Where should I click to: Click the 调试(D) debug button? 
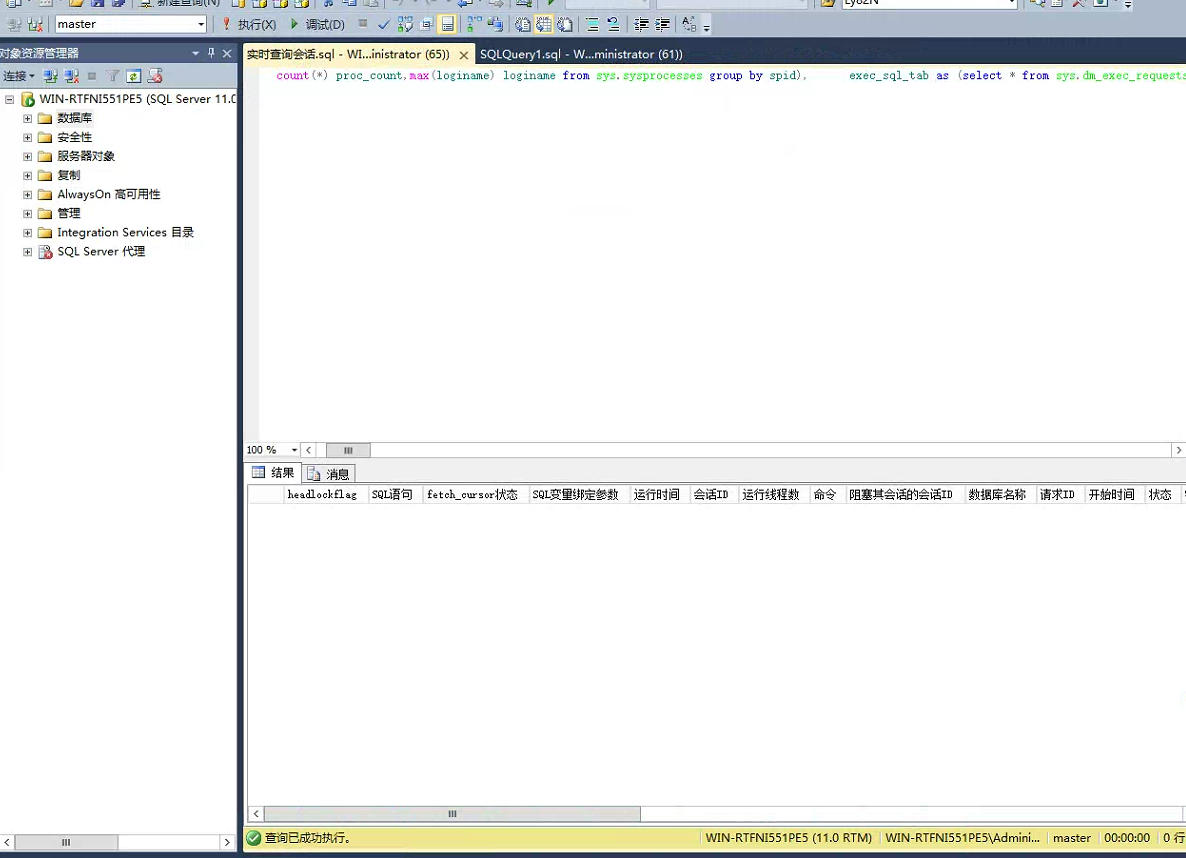pyautogui.click(x=317, y=24)
